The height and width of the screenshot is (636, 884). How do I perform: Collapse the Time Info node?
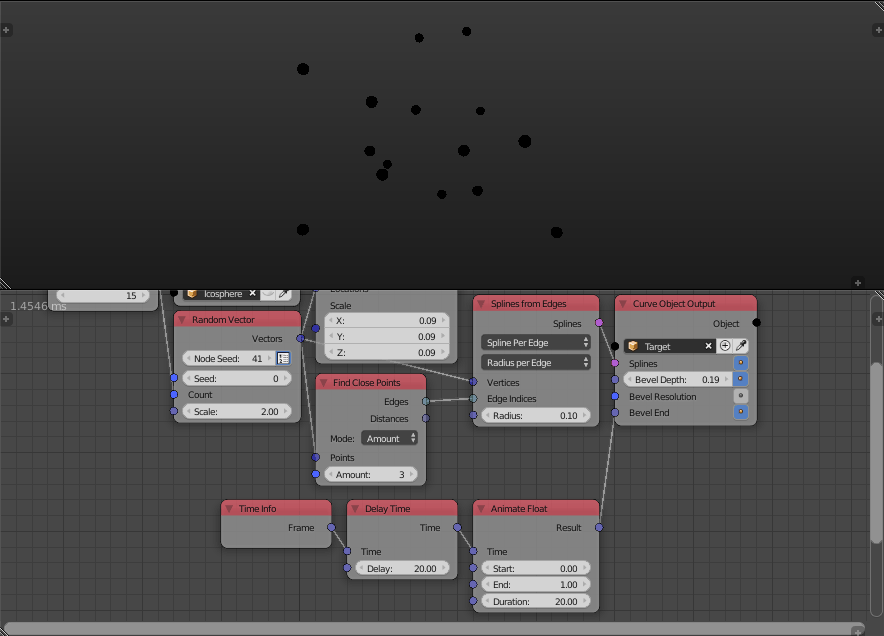229,509
